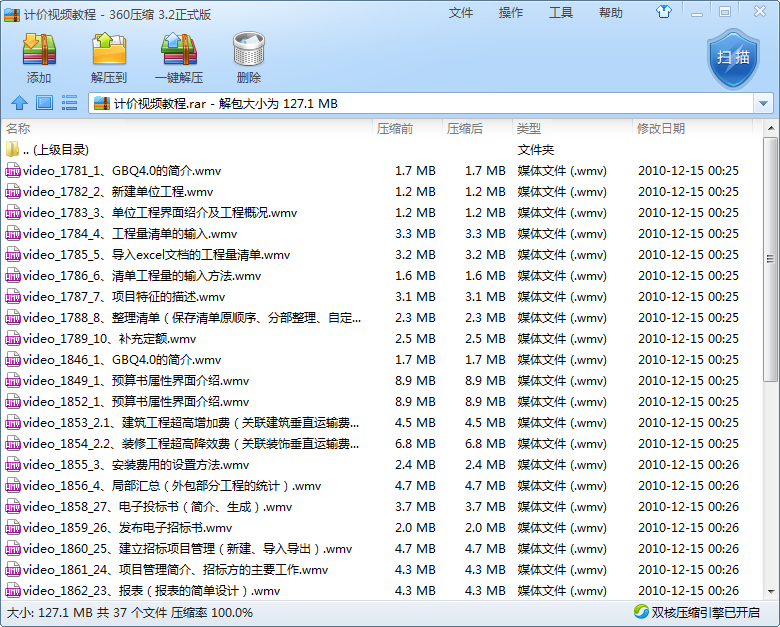The height and width of the screenshot is (627, 780).
Task: Click the scrollbar up arrow
Action: (771, 128)
